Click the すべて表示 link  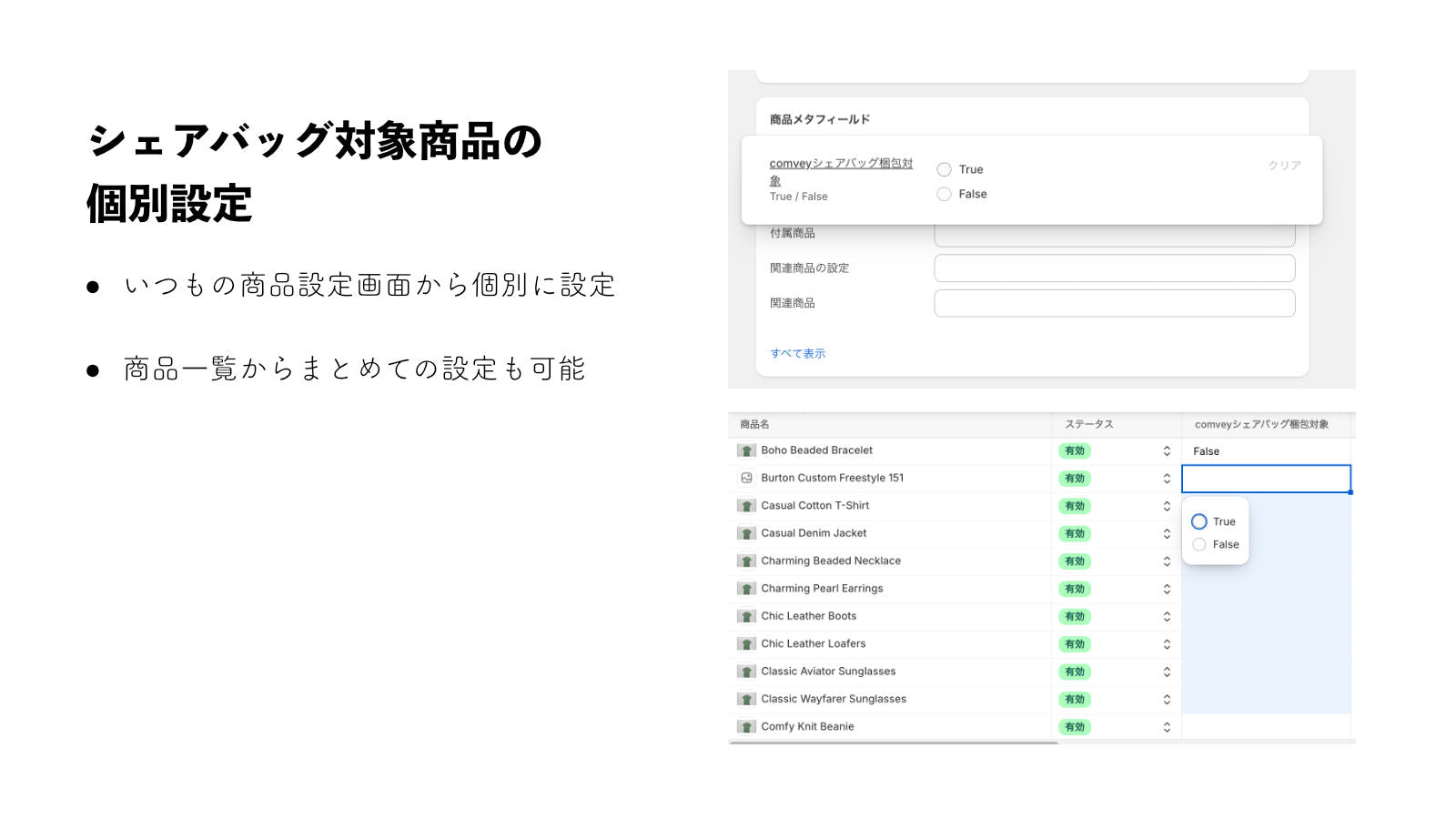click(x=798, y=354)
